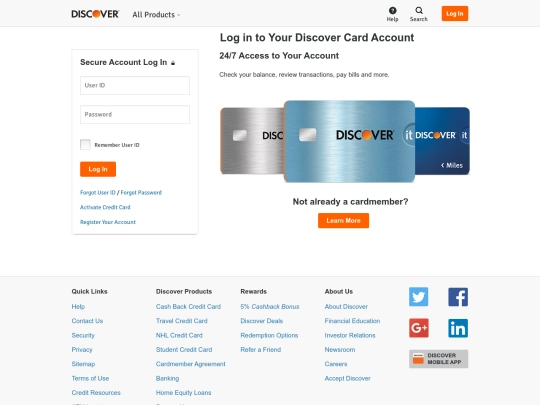Tick the Remember User ID checkbox

(85, 144)
